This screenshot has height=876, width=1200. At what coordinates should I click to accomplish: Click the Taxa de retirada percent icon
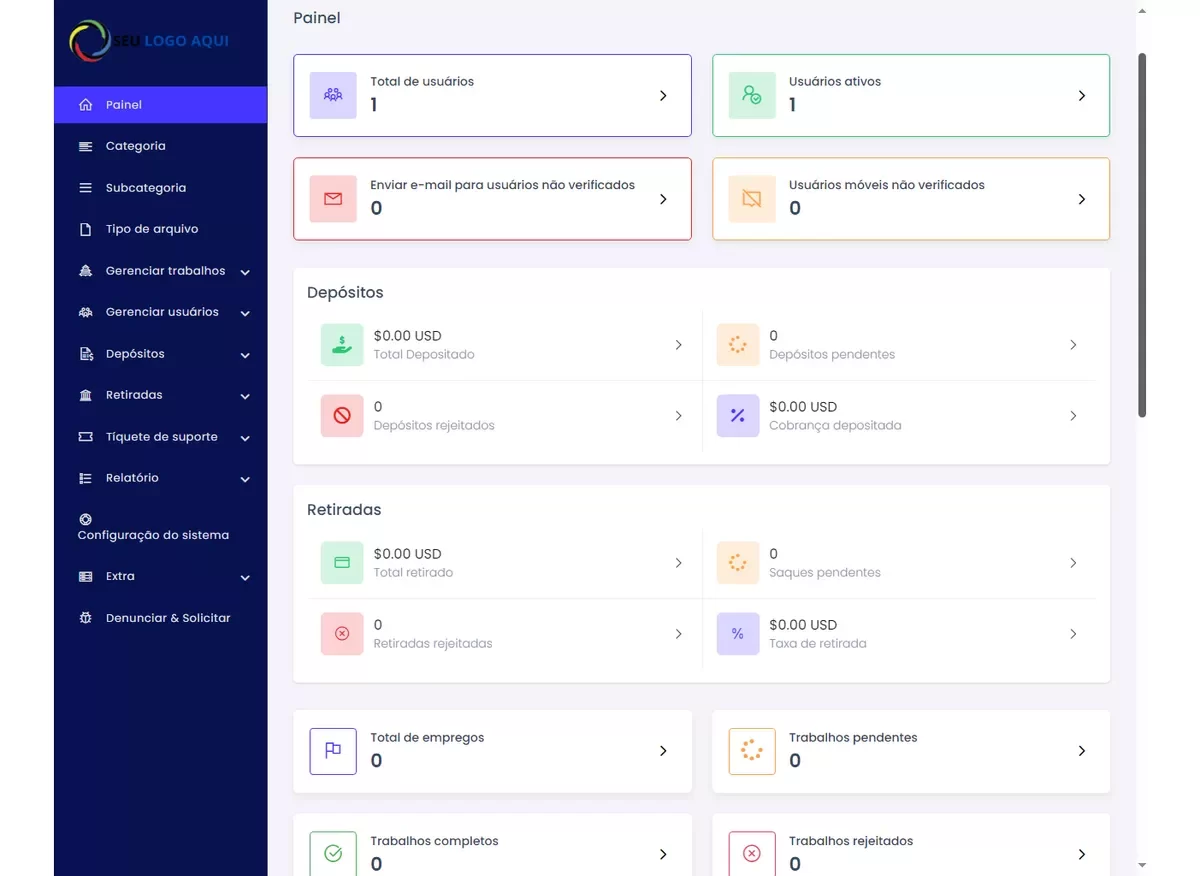tap(737, 634)
